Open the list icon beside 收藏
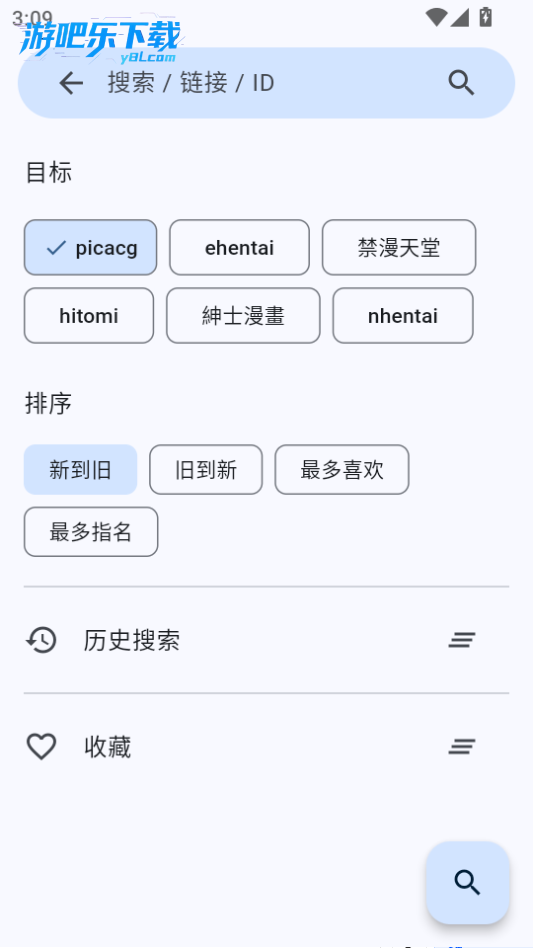 click(x=462, y=747)
